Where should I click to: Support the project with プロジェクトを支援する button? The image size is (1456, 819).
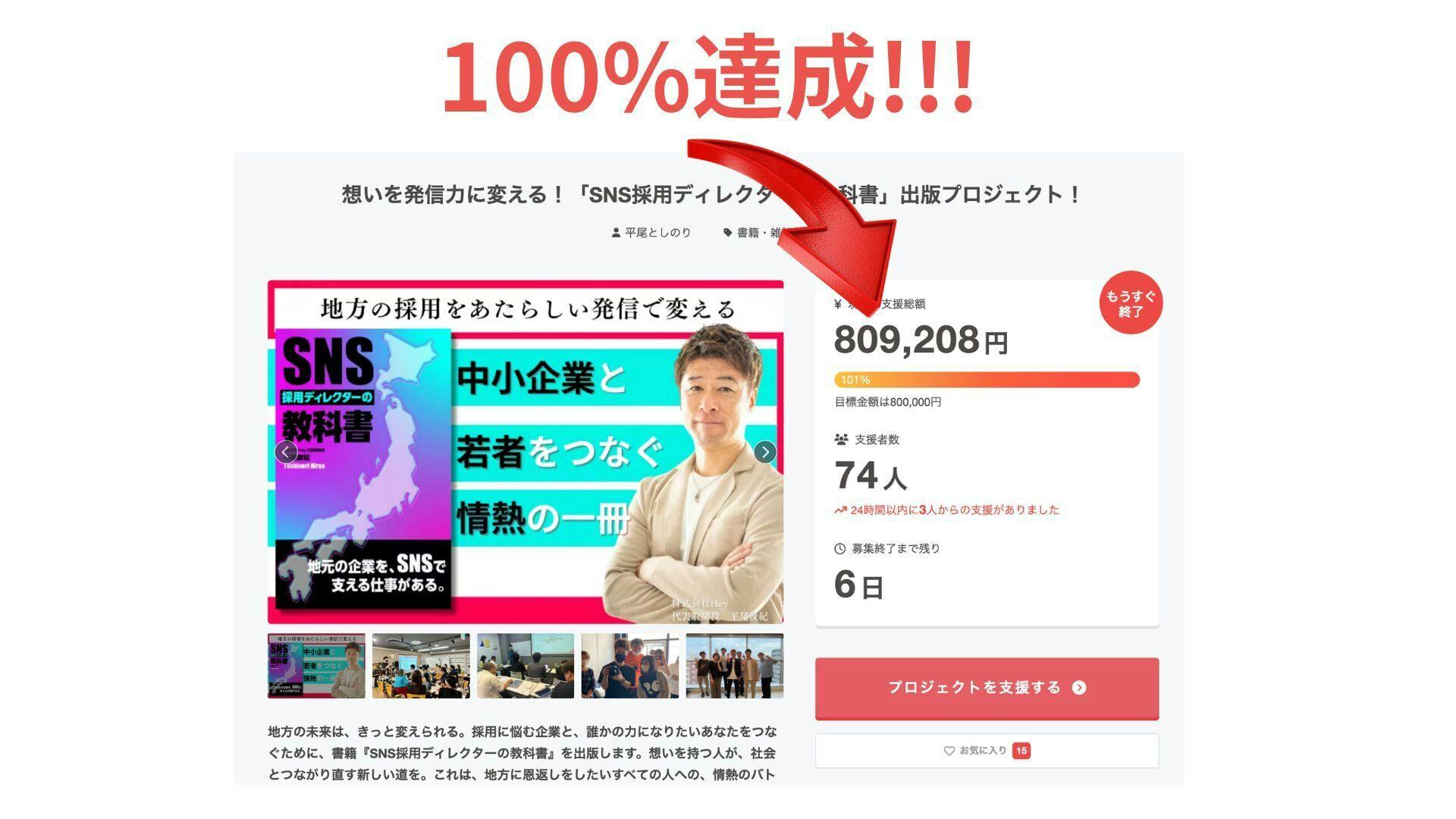[x=987, y=688]
